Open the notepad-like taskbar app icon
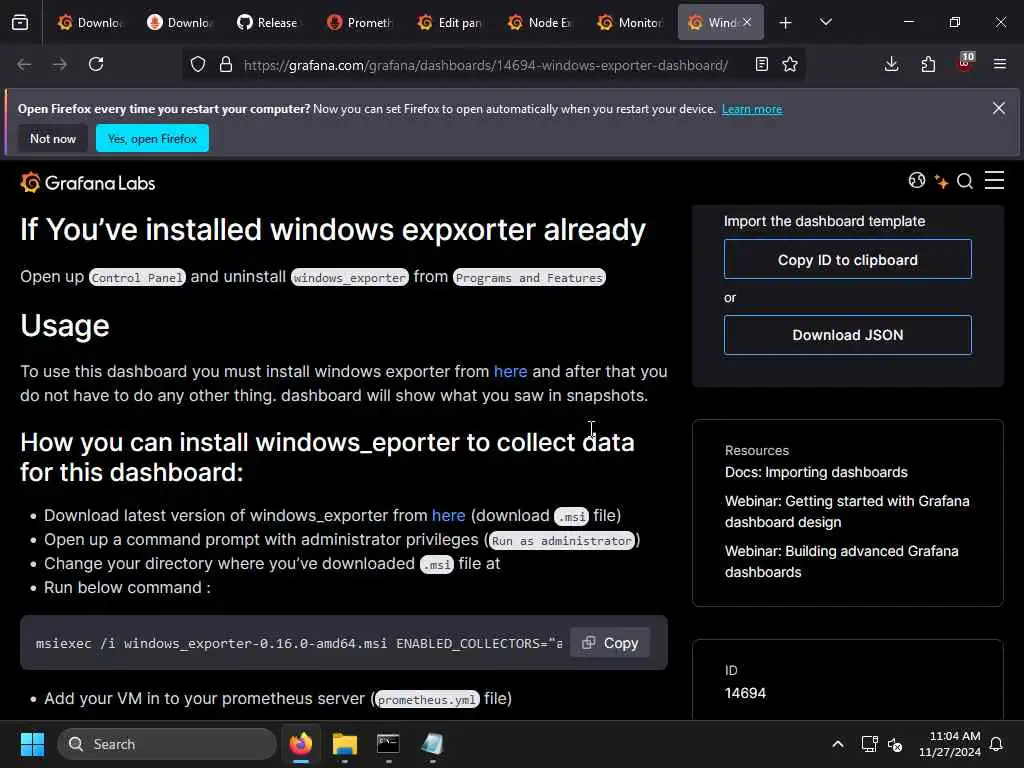Screen dimensions: 1024x768 432,744
